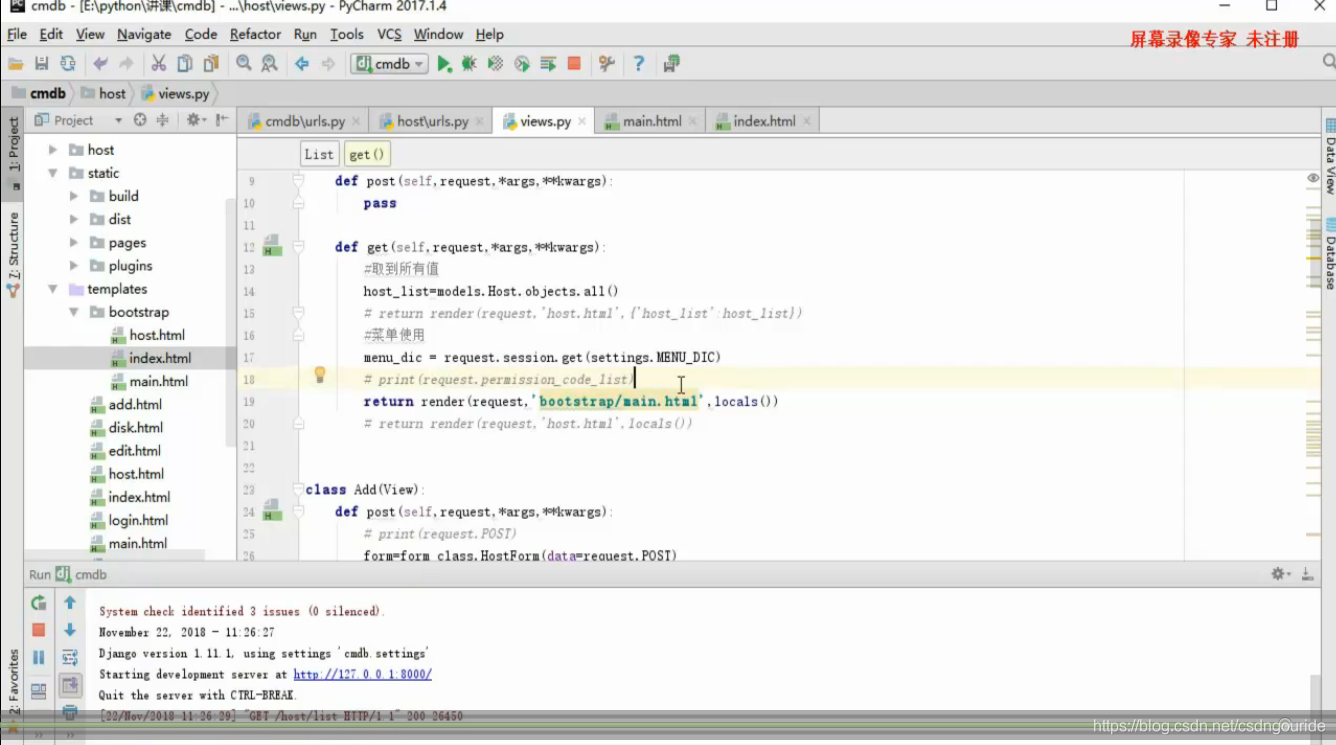The height and width of the screenshot is (745, 1336).
Task: Open the VCS menu
Action: 389,34
